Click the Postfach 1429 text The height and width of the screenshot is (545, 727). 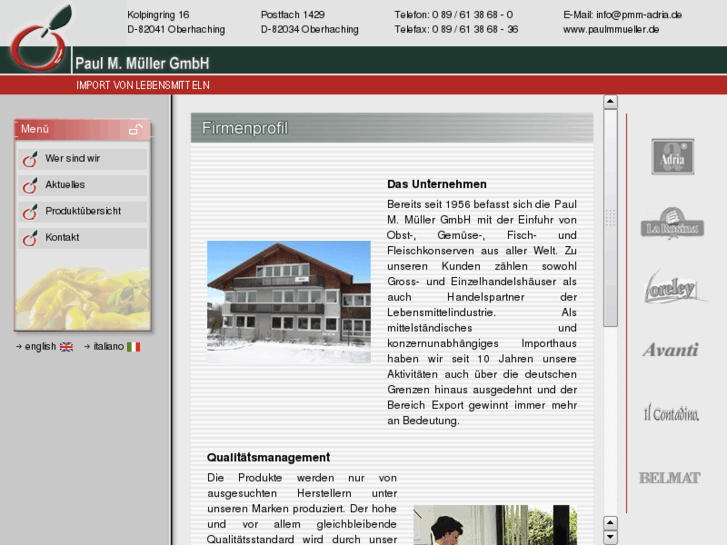click(x=293, y=15)
